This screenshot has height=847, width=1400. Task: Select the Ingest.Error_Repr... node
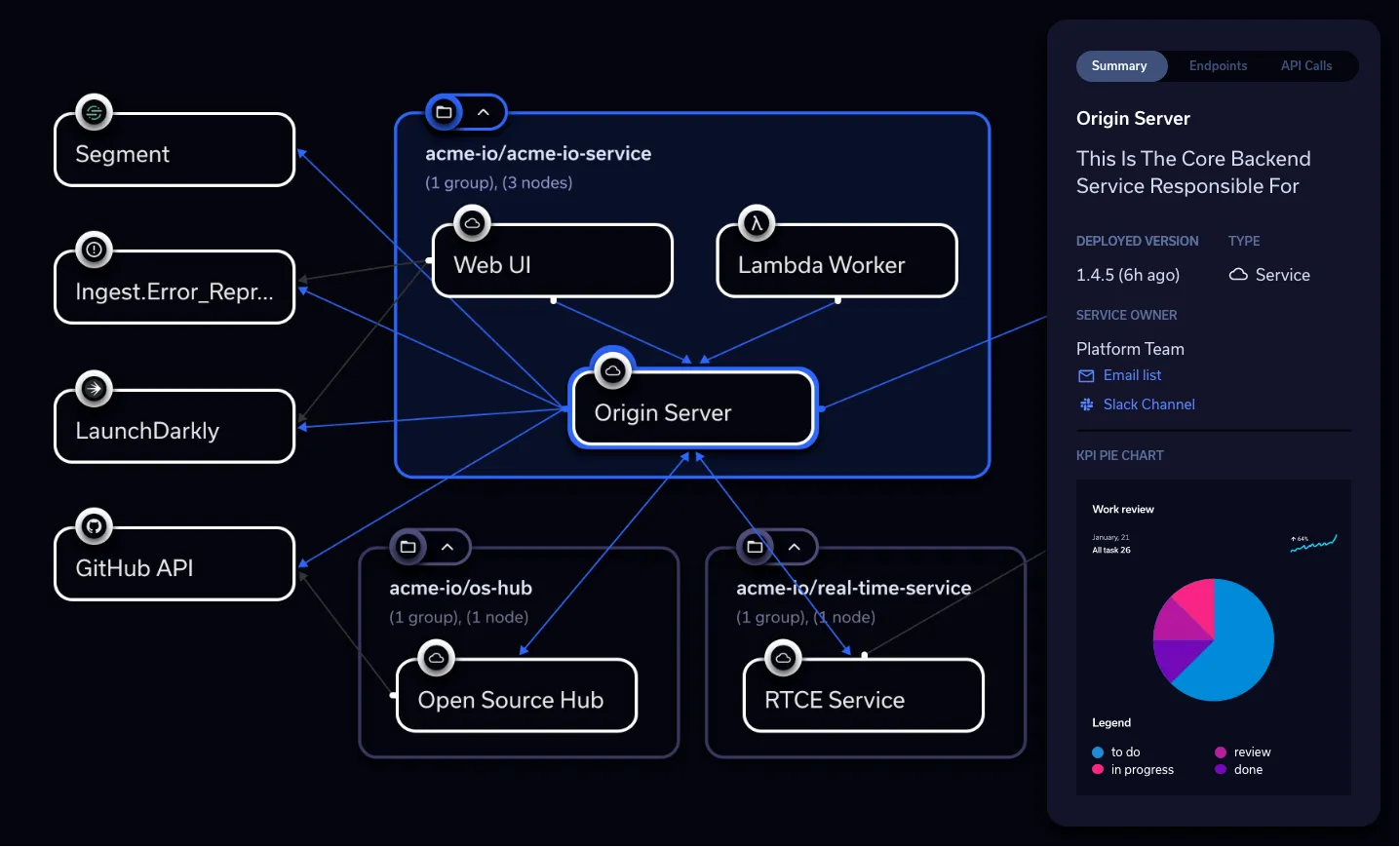[x=175, y=288]
